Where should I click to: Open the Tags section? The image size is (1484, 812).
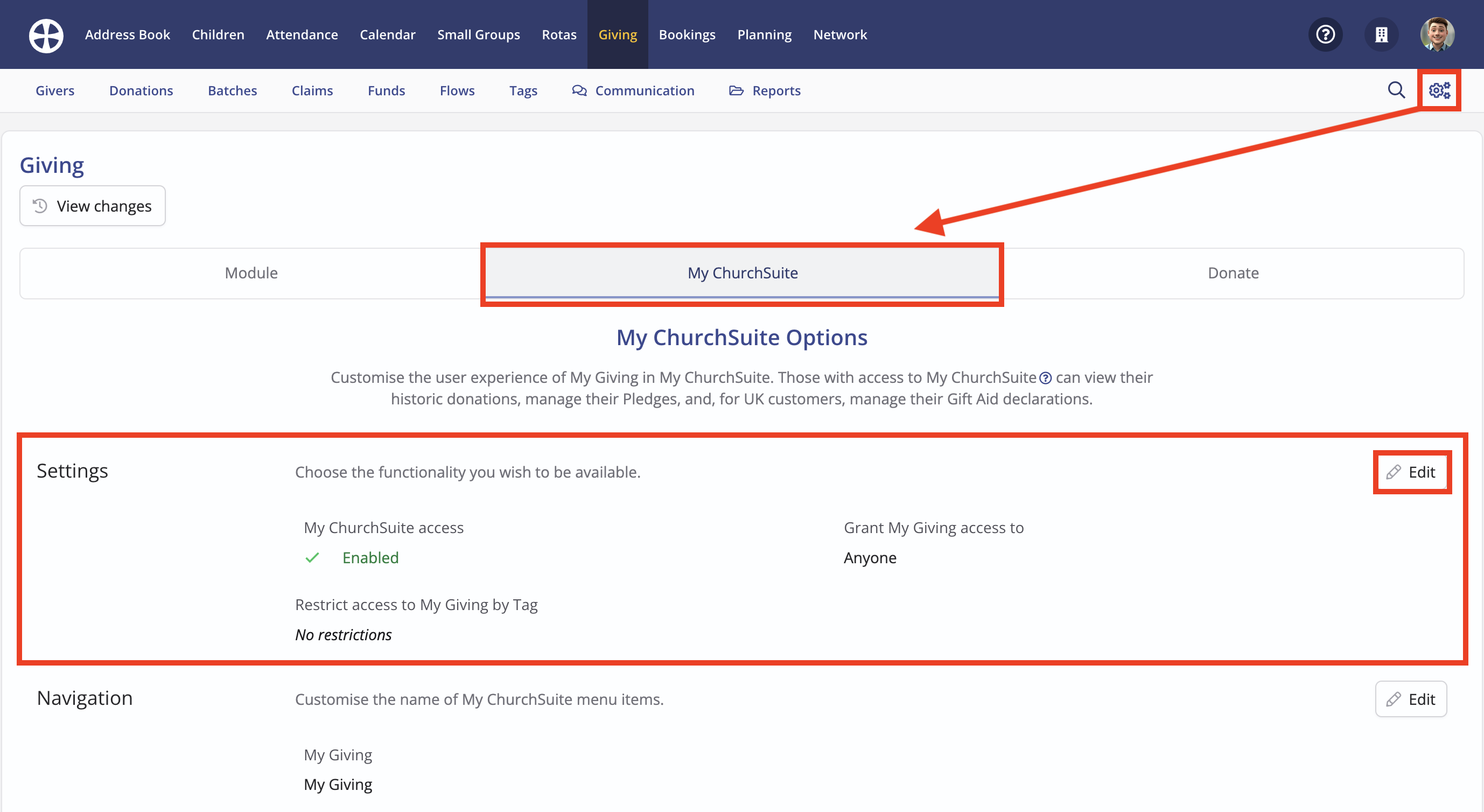pos(523,90)
